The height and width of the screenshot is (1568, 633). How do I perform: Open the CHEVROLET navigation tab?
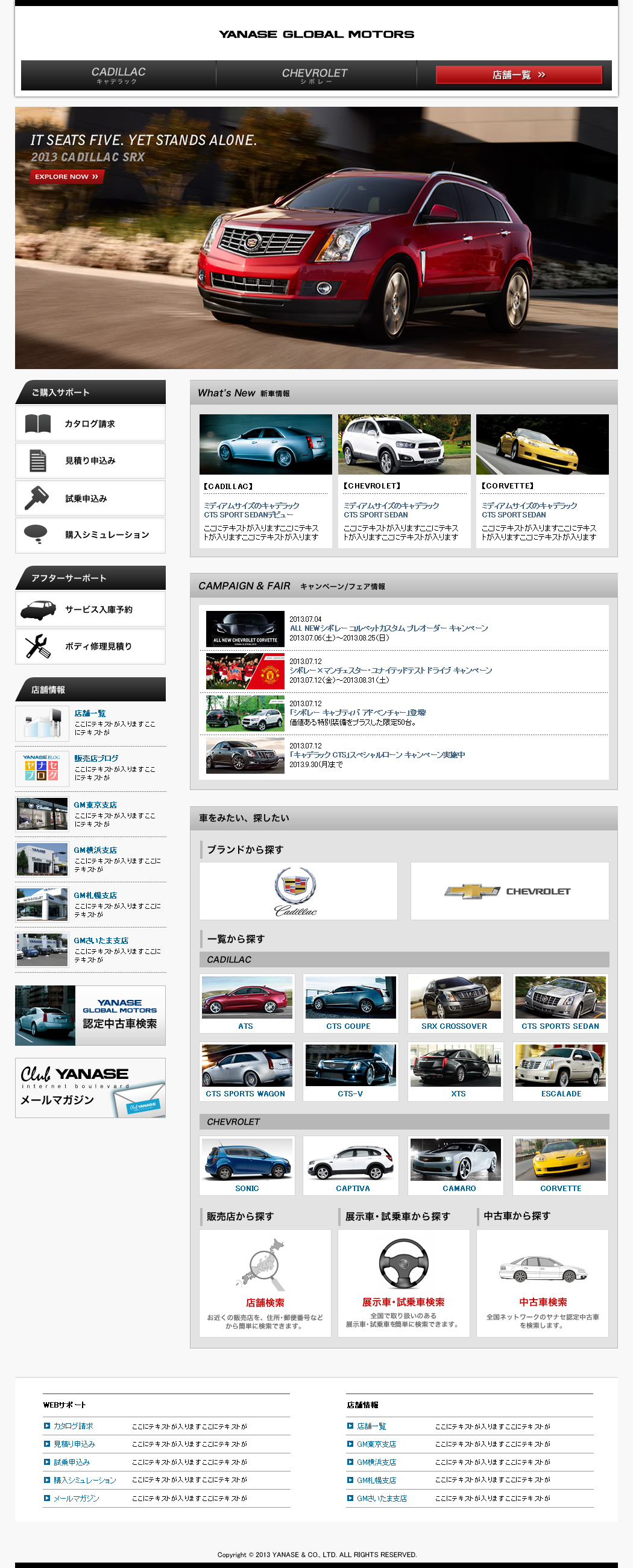[315, 75]
